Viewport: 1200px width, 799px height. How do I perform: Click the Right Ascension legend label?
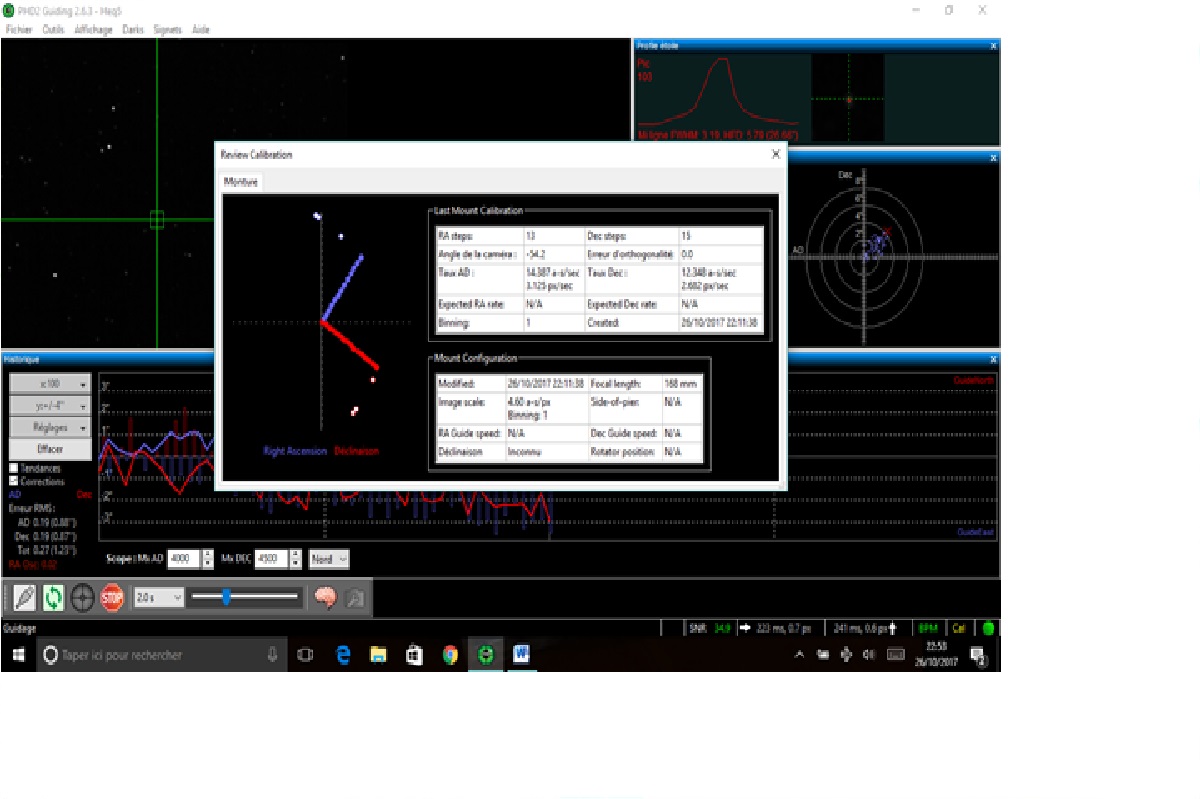pyautogui.click(x=295, y=452)
